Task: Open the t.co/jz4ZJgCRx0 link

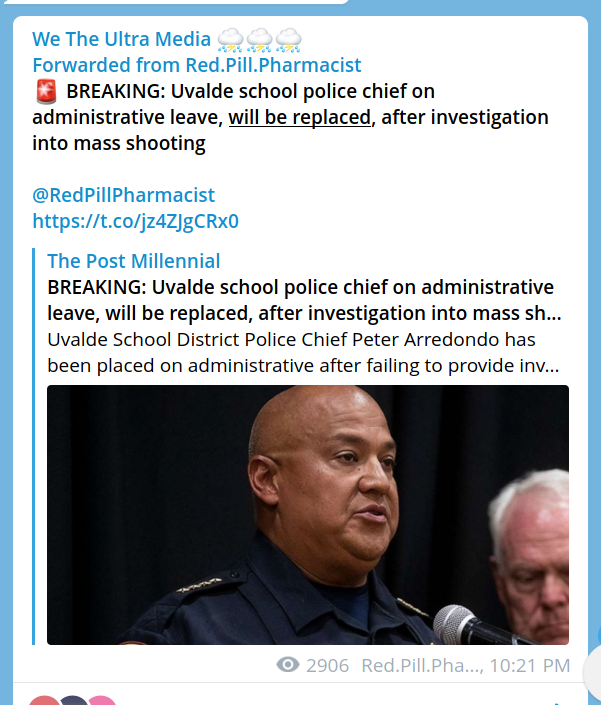Action: (x=135, y=221)
